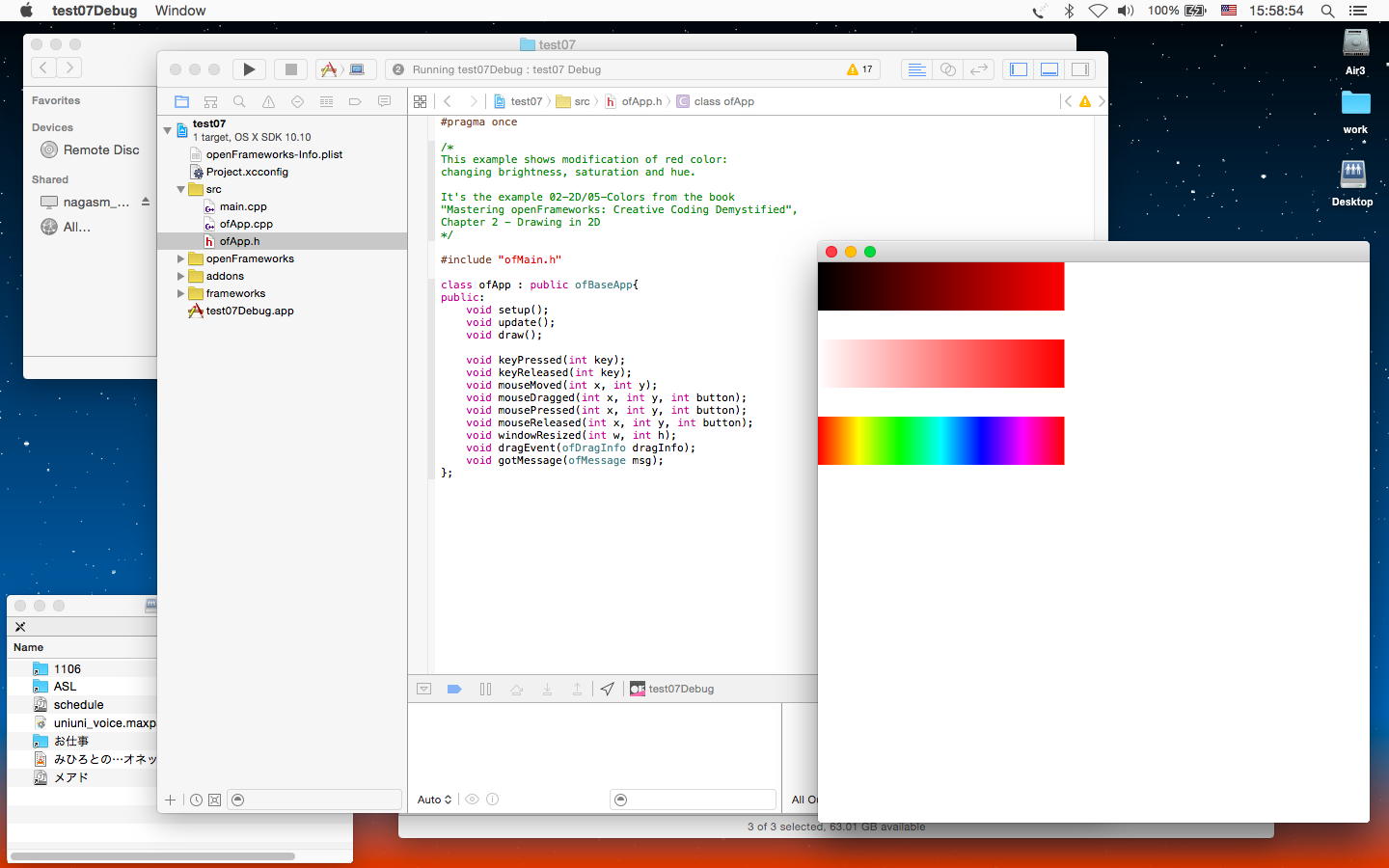Viewport: 1389px width, 868px height.
Task: Click the Run (play) button in Xcode
Action: (x=249, y=69)
